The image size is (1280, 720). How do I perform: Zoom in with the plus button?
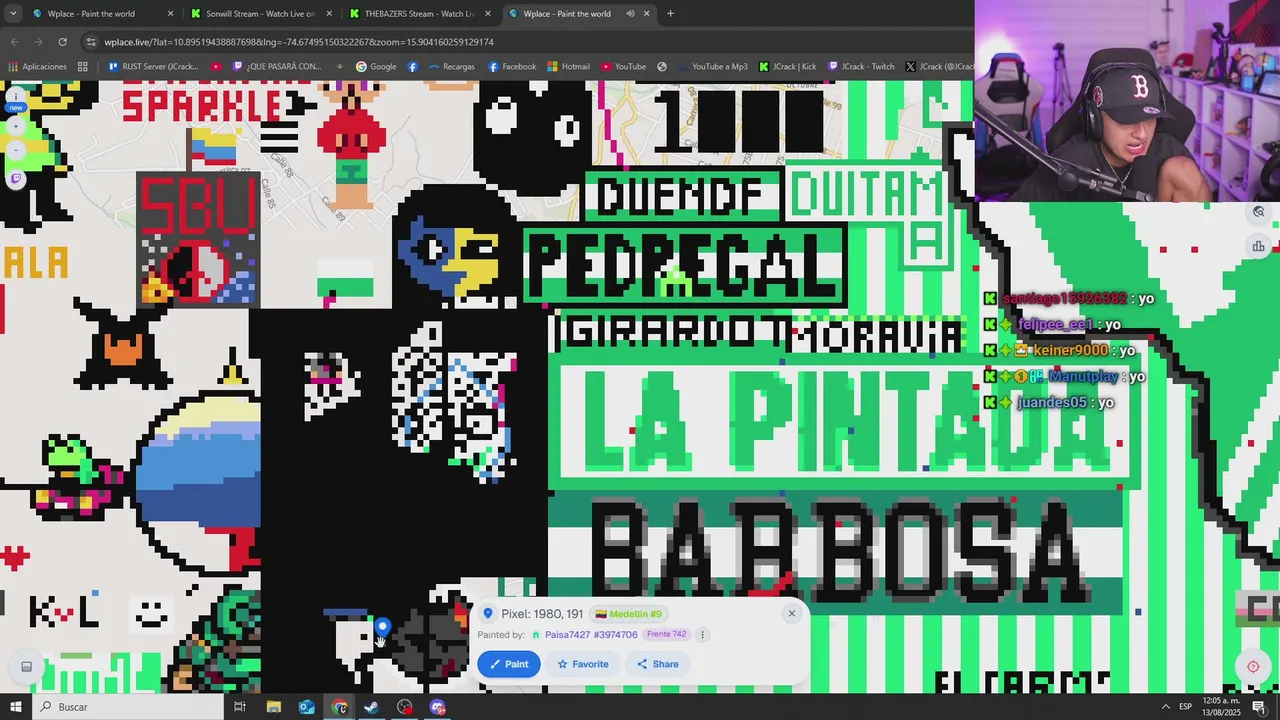pyautogui.click(x=16, y=126)
